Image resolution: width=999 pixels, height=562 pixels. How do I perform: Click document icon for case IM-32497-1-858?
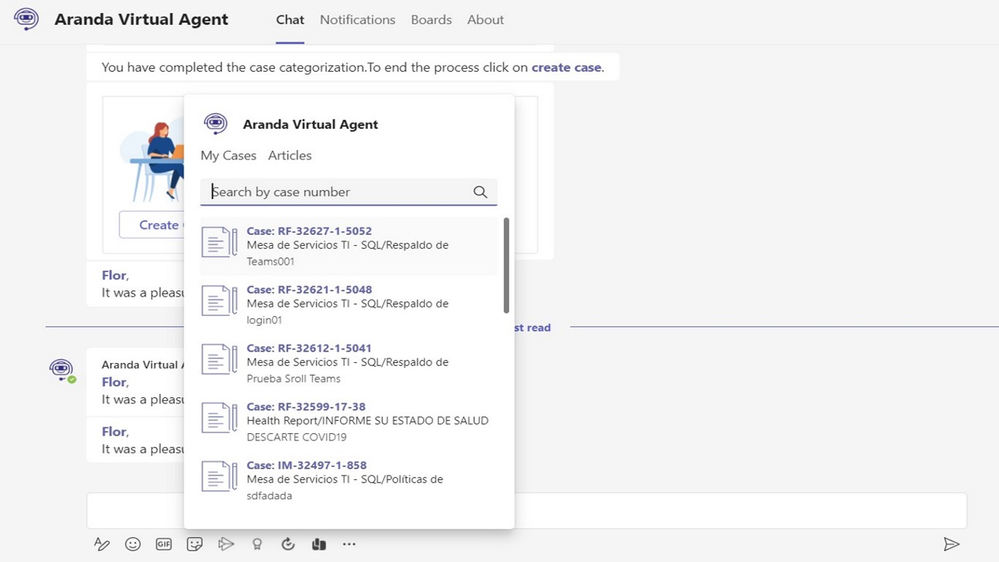[219, 477]
